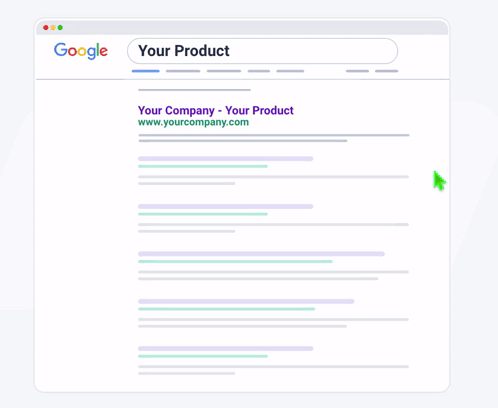Click the yellow minimize dot

click(x=53, y=27)
